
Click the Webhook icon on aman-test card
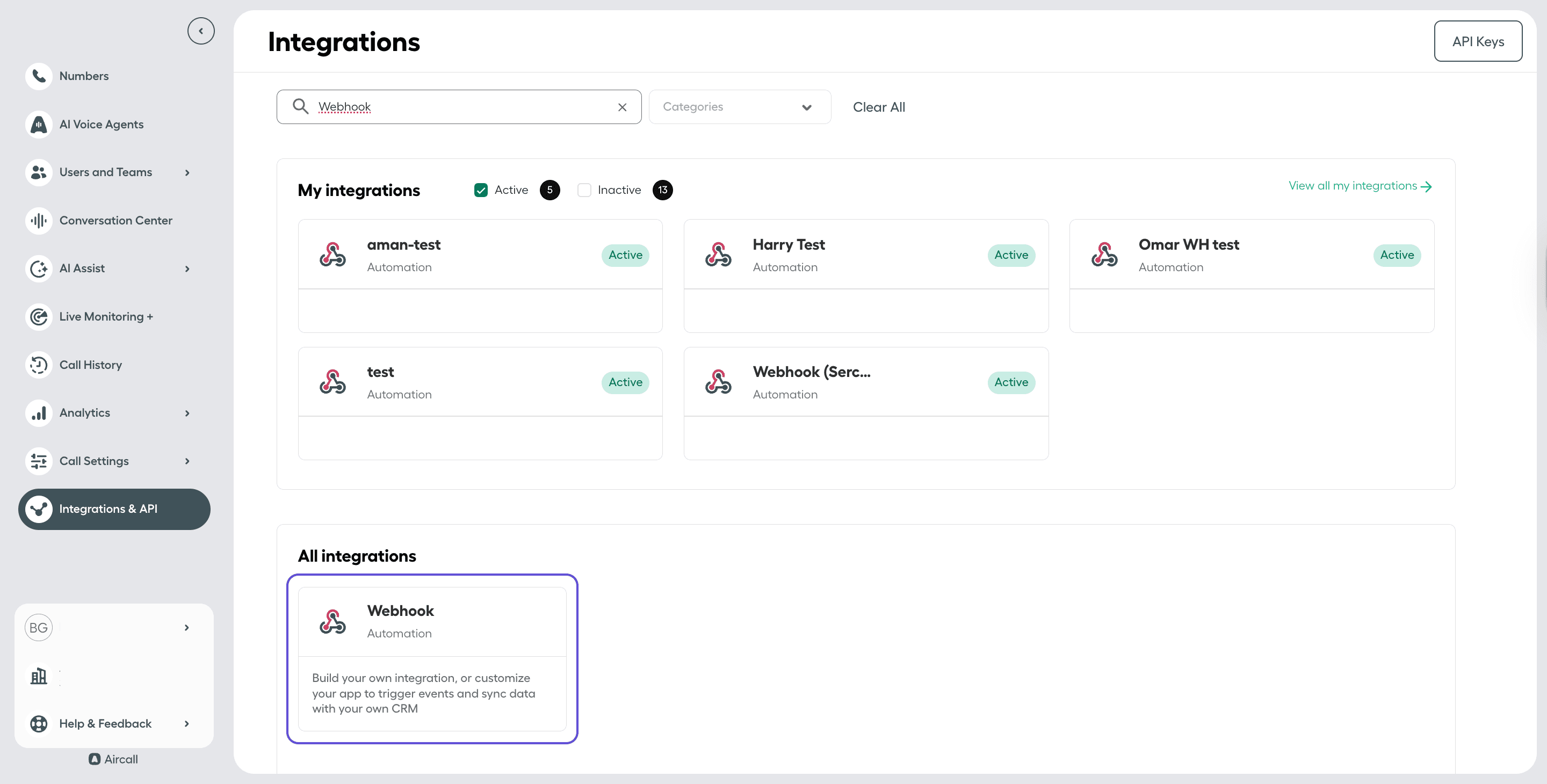click(333, 255)
